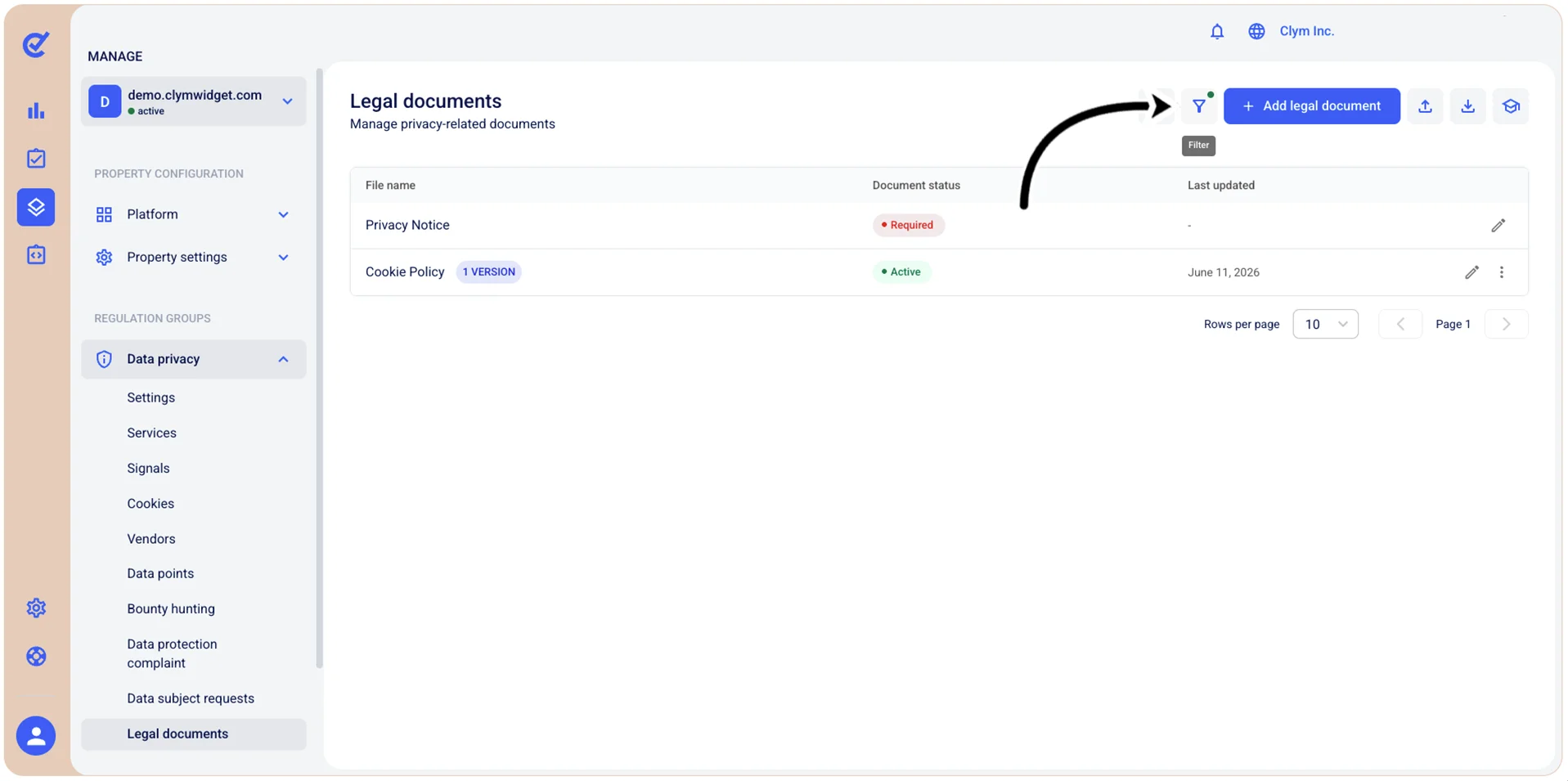Viewport: 1568px width, 781px height.
Task: Open the user profile avatar icon
Action: (36, 736)
